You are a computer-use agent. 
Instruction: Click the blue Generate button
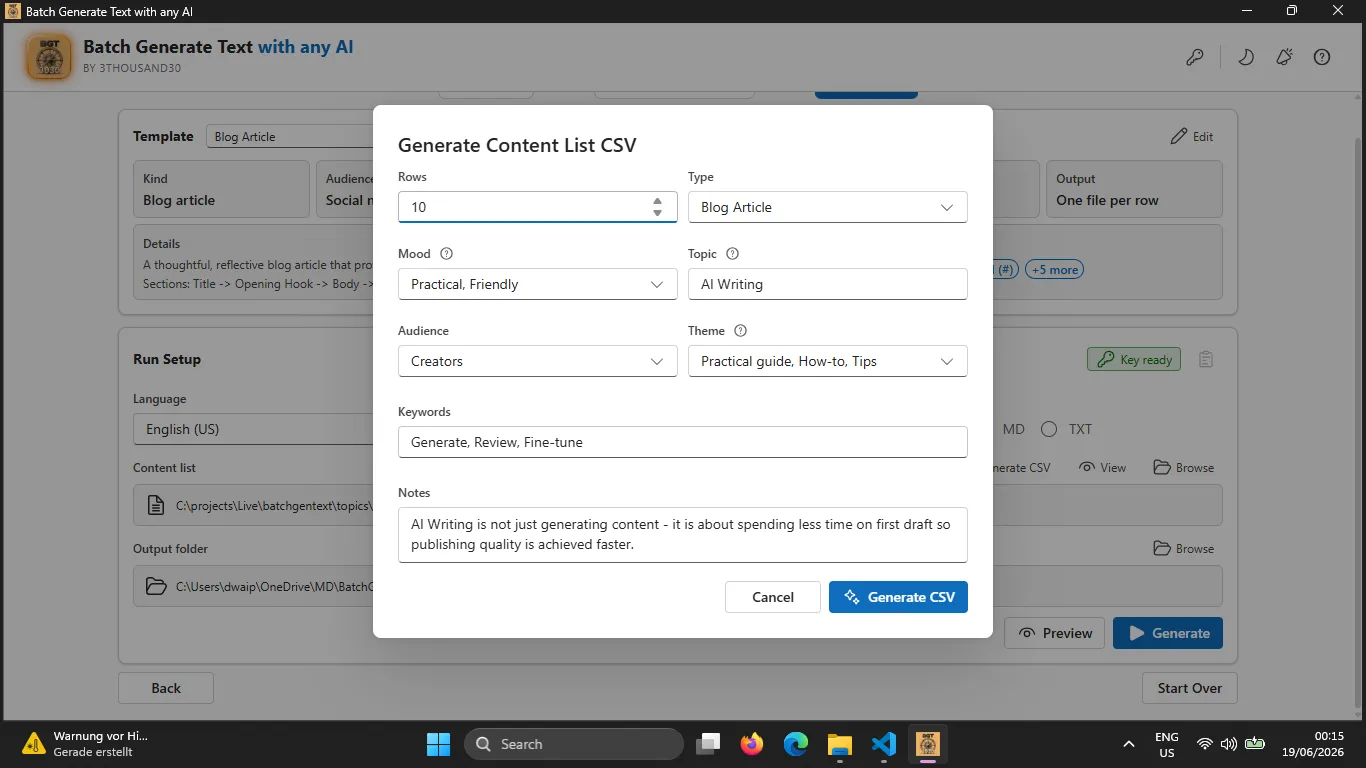pos(1168,633)
